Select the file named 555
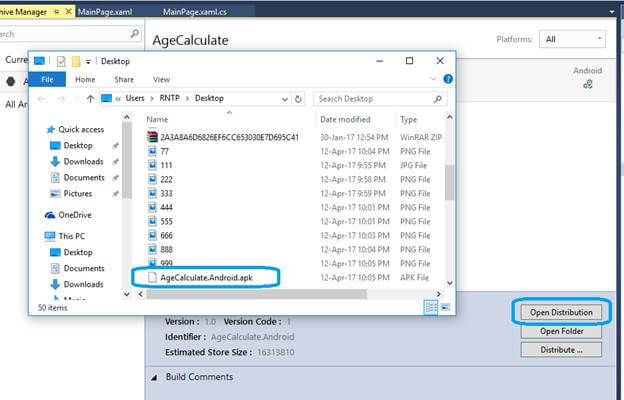The width and height of the screenshot is (624, 400). 160,221
